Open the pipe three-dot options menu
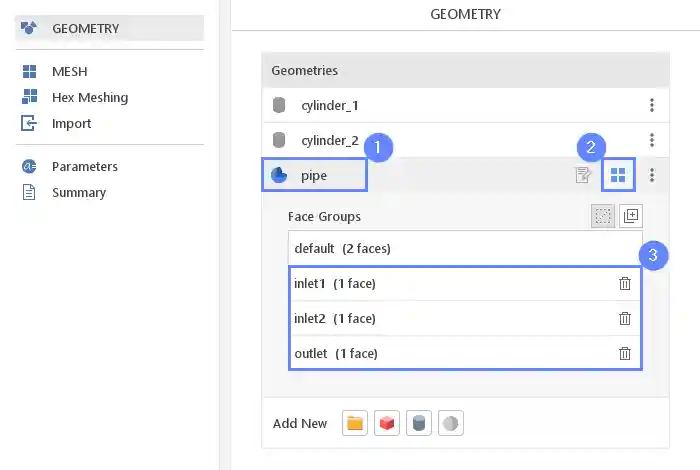 652,175
